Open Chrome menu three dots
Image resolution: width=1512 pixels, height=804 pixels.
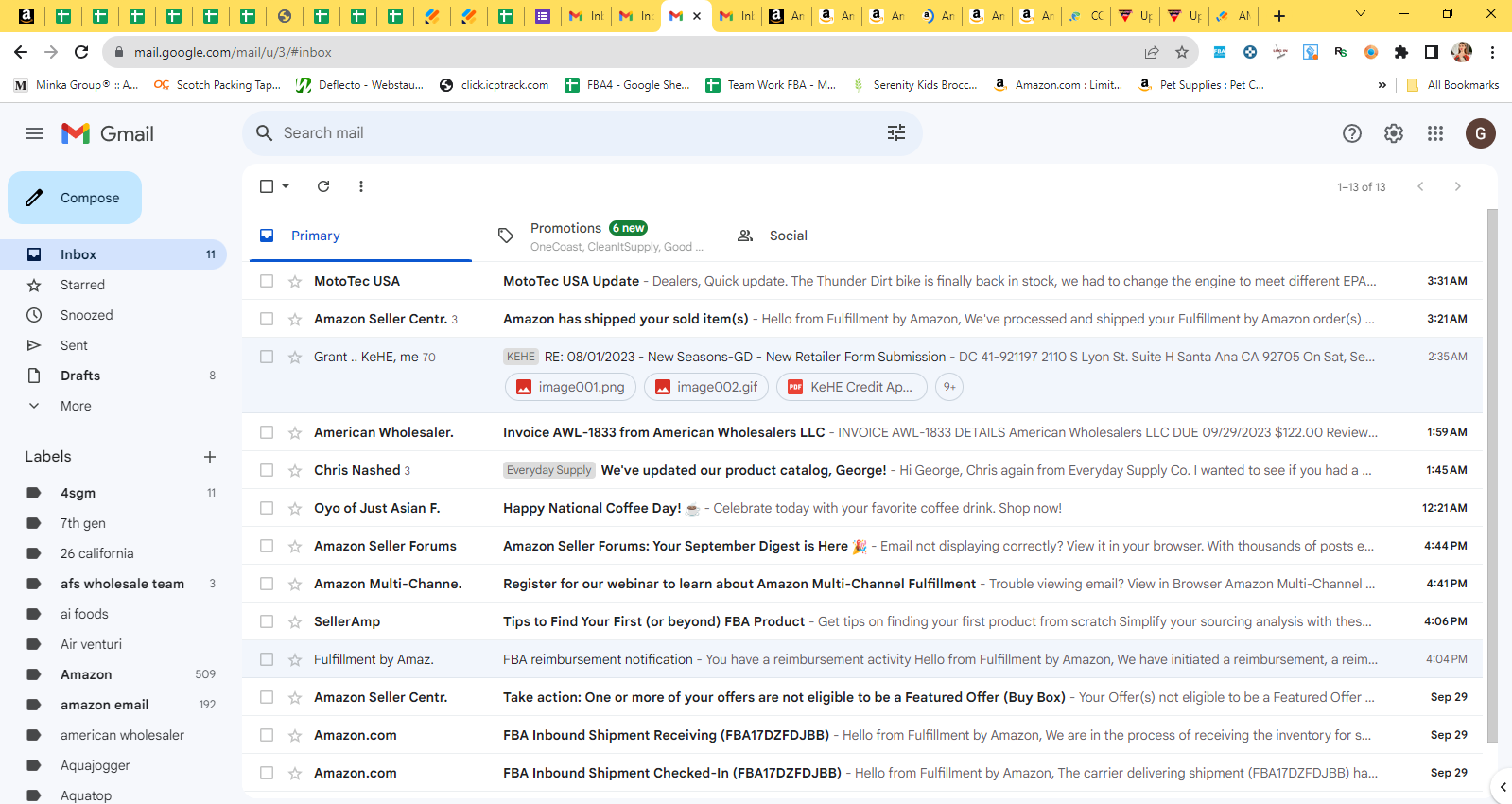1492,52
